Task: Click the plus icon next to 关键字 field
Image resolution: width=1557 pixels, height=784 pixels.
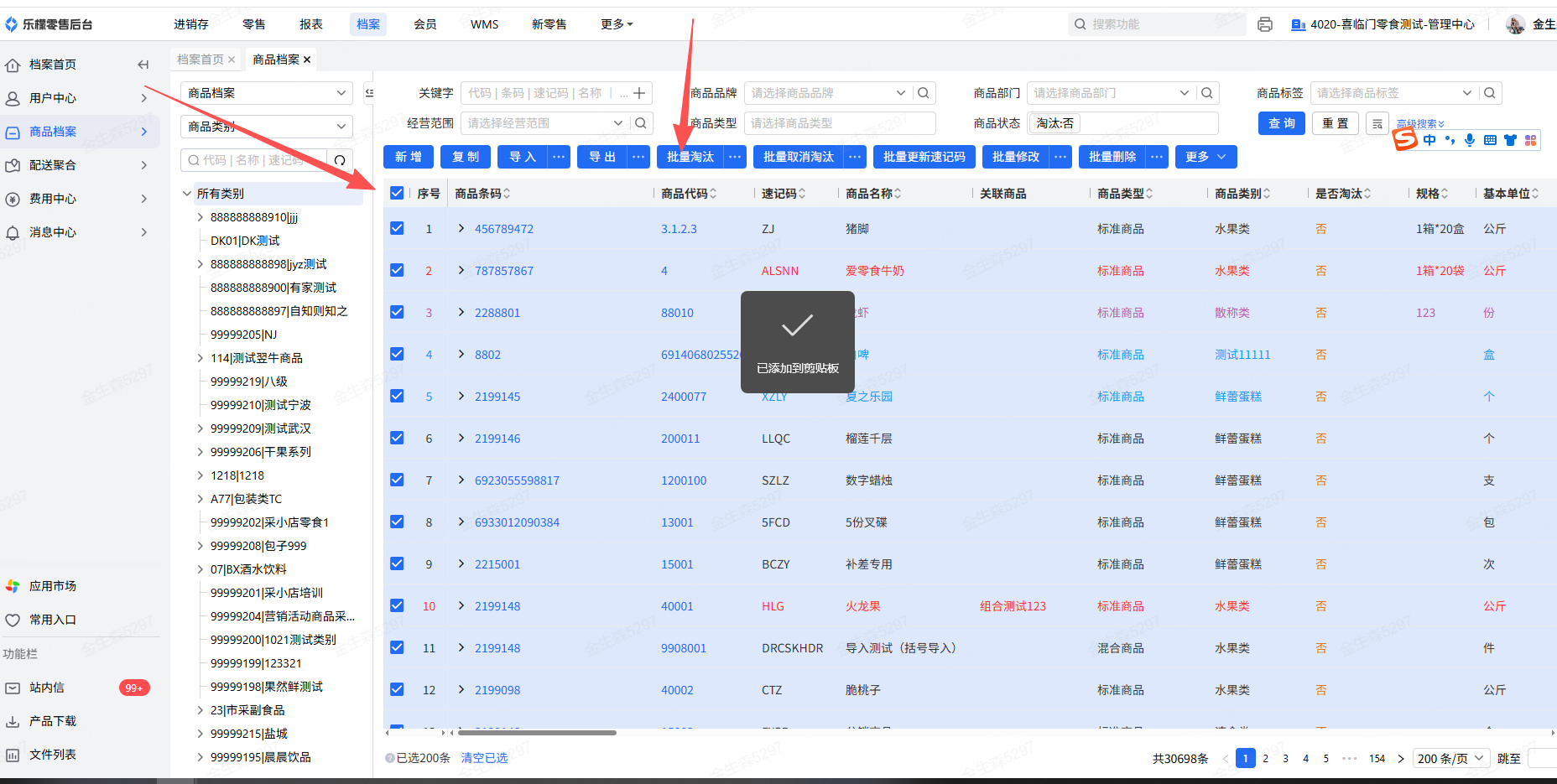Action: pyautogui.click(x=639, y=93)
